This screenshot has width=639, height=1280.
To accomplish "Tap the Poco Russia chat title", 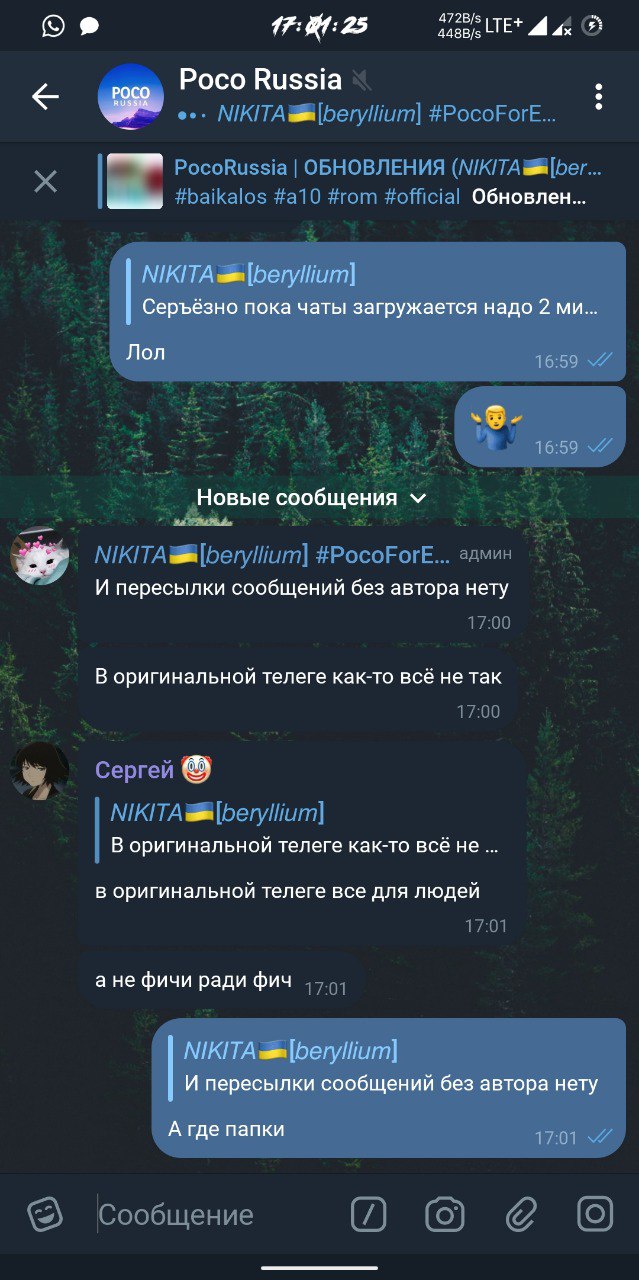I will (260, 79).
